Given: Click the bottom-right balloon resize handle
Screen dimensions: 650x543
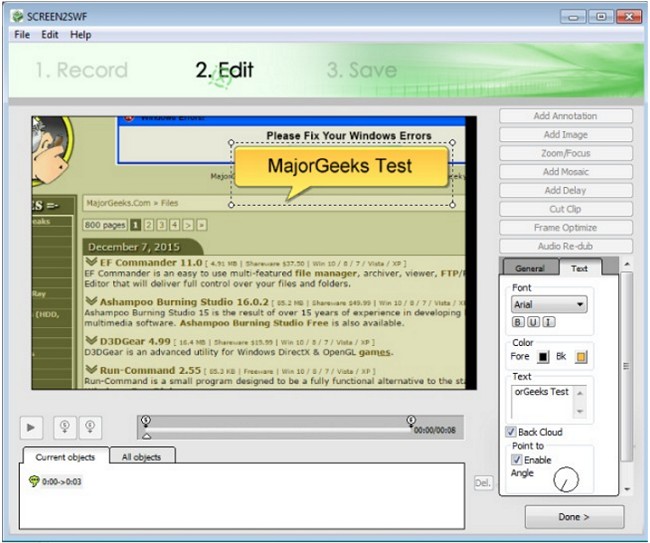Looking at the screenshot, I should (x=453, y=204).
